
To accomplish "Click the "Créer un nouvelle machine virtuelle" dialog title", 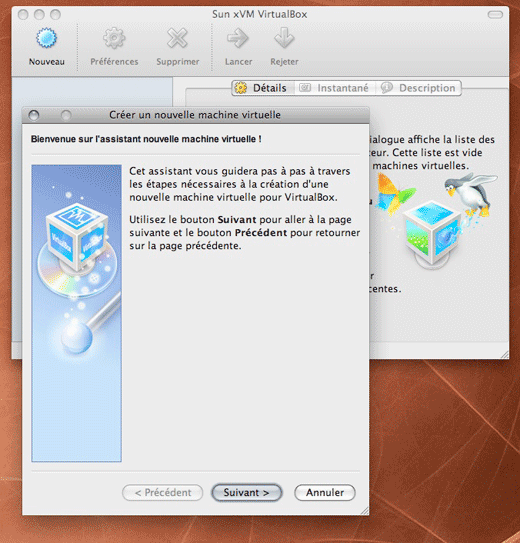I will pyautogui.click(x=195, y=115).
